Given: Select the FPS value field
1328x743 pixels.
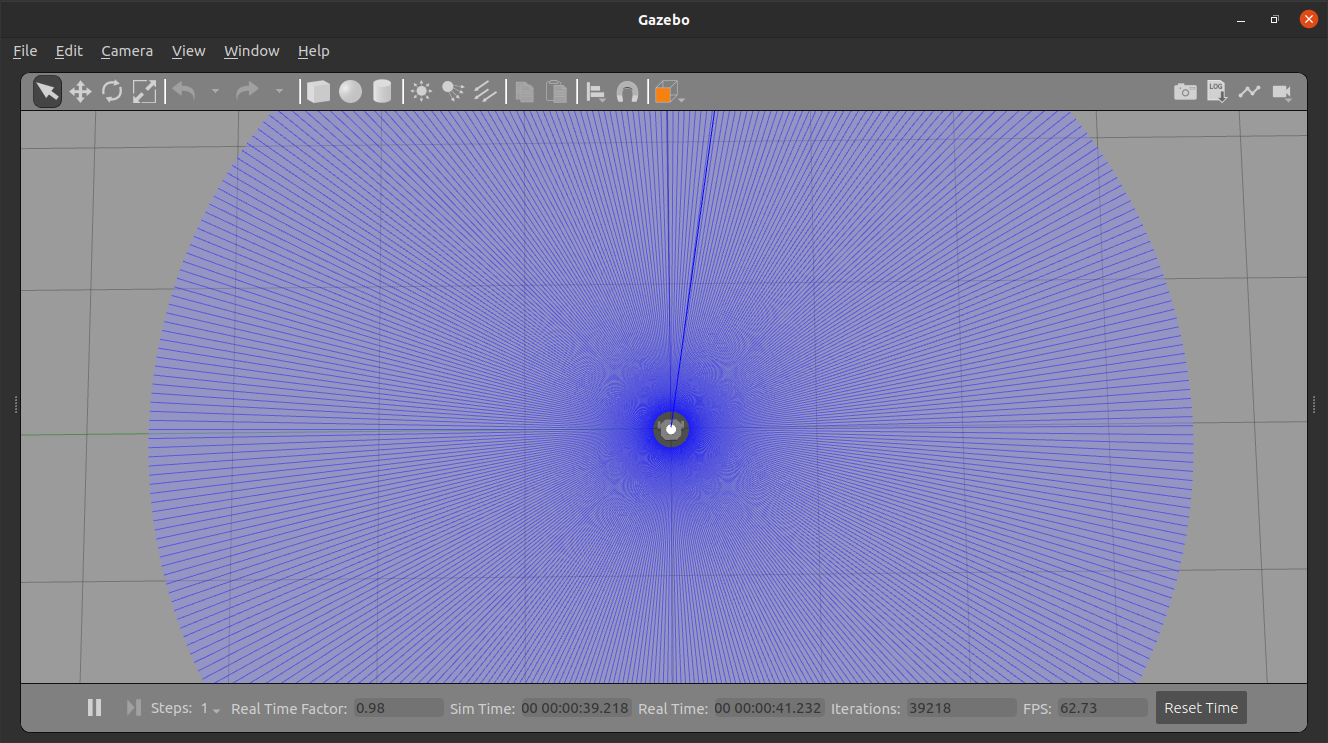Looking at the screenshot, I should click(x=1103, y=708).
